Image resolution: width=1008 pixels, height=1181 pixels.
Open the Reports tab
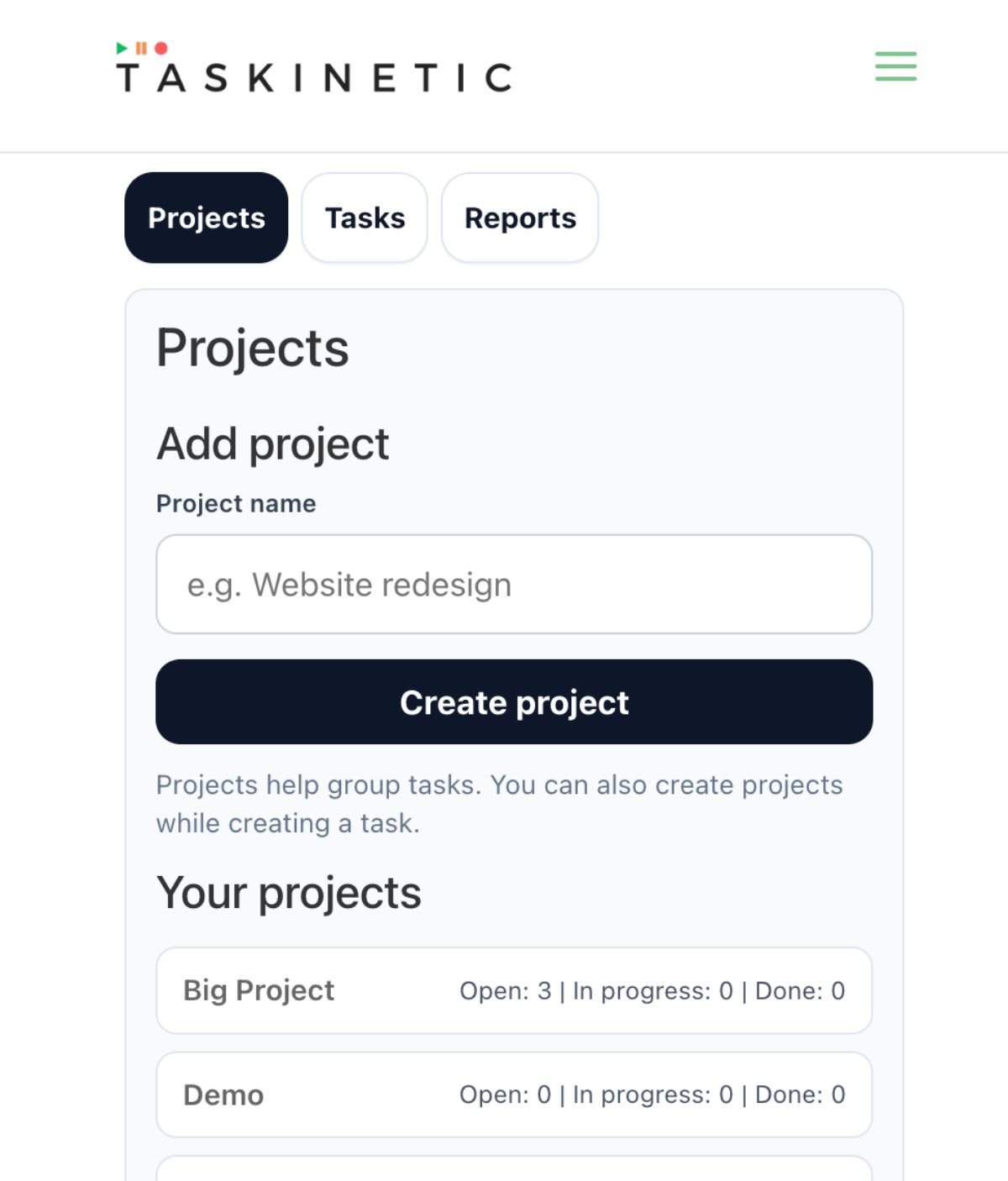point(520,218)
